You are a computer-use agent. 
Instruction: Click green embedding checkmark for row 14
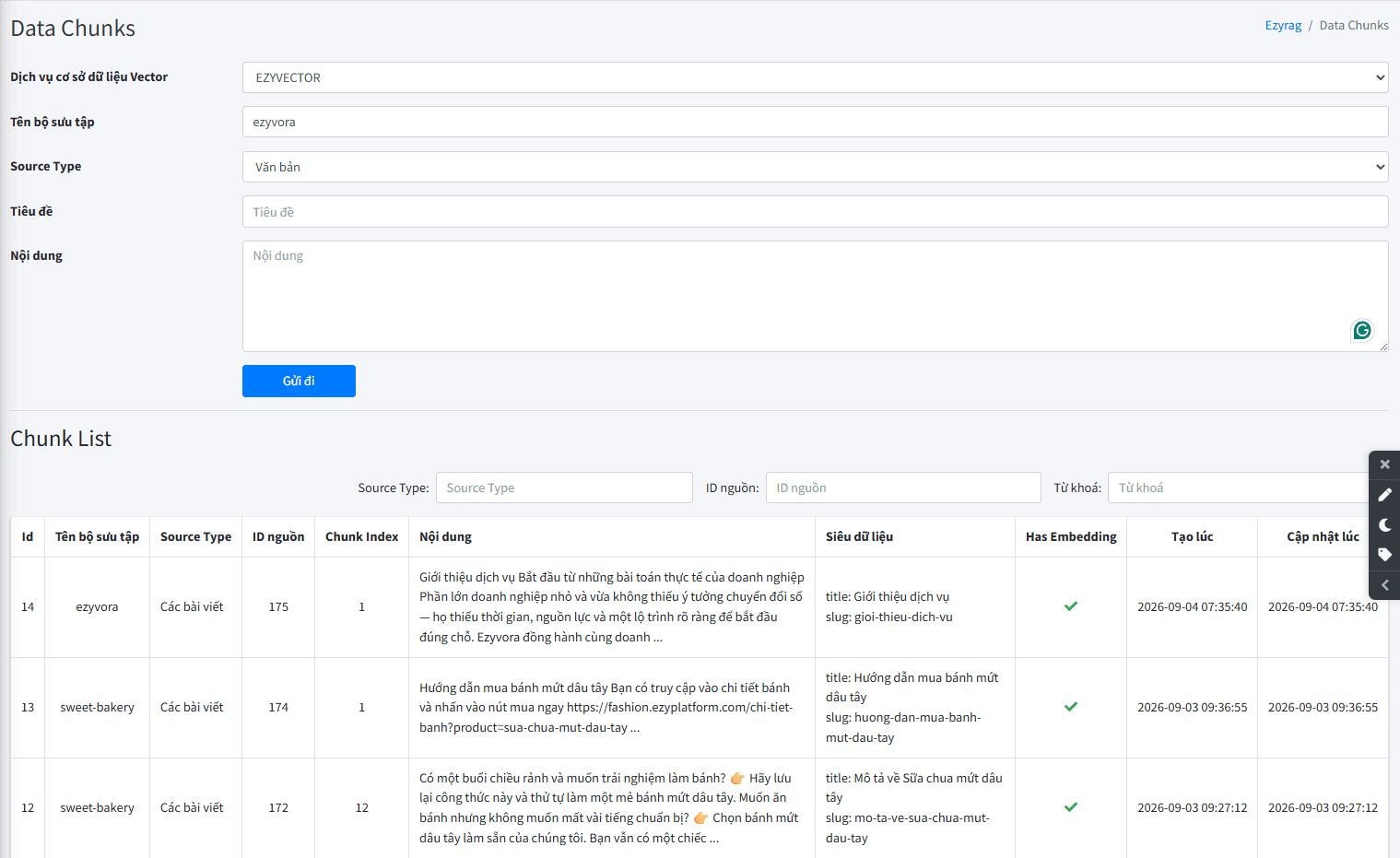click(1071, 606)
